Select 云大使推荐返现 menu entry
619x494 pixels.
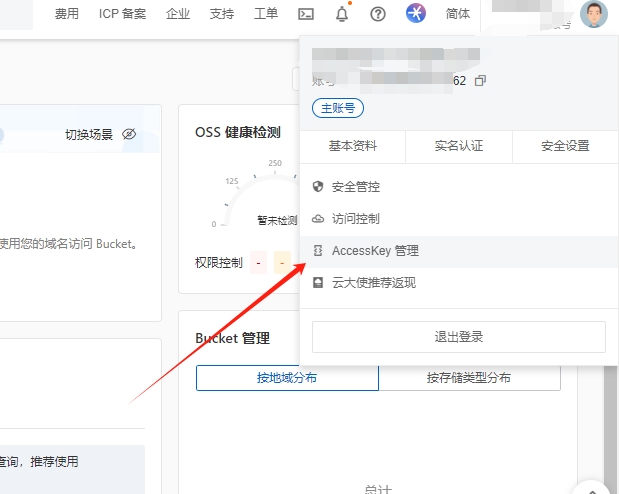coord(373,282)
